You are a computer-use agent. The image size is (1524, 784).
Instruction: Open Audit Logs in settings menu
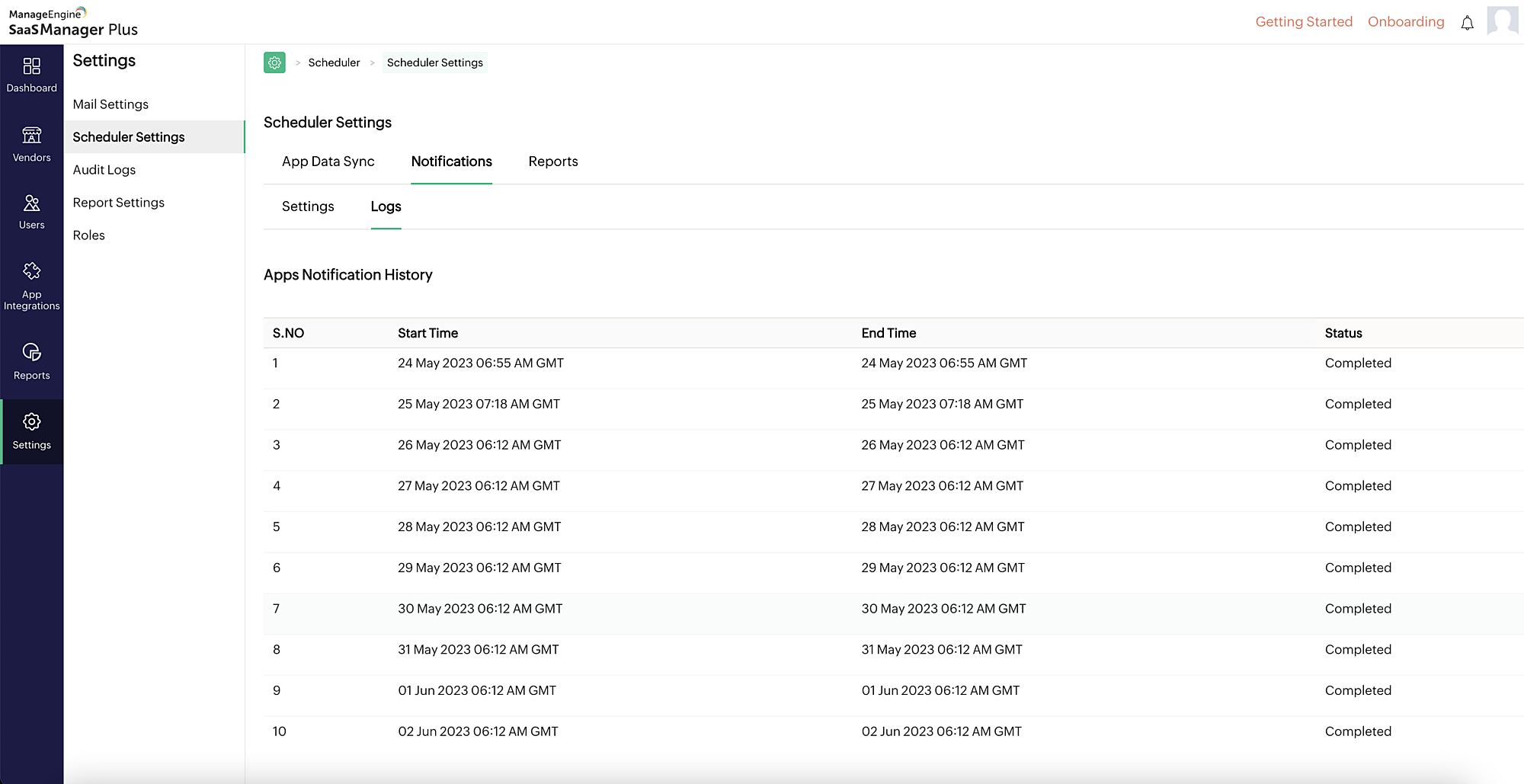click(104, 170)
